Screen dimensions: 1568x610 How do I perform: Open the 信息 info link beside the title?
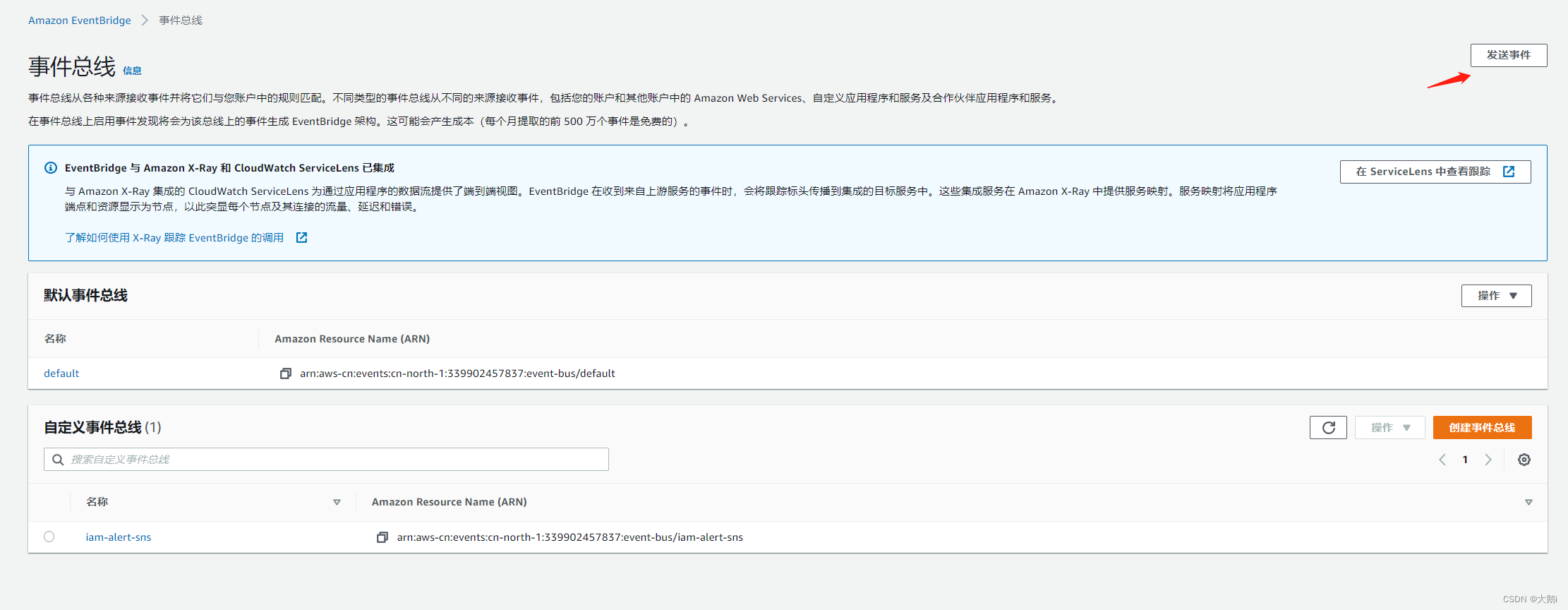[x=132, y=71]
